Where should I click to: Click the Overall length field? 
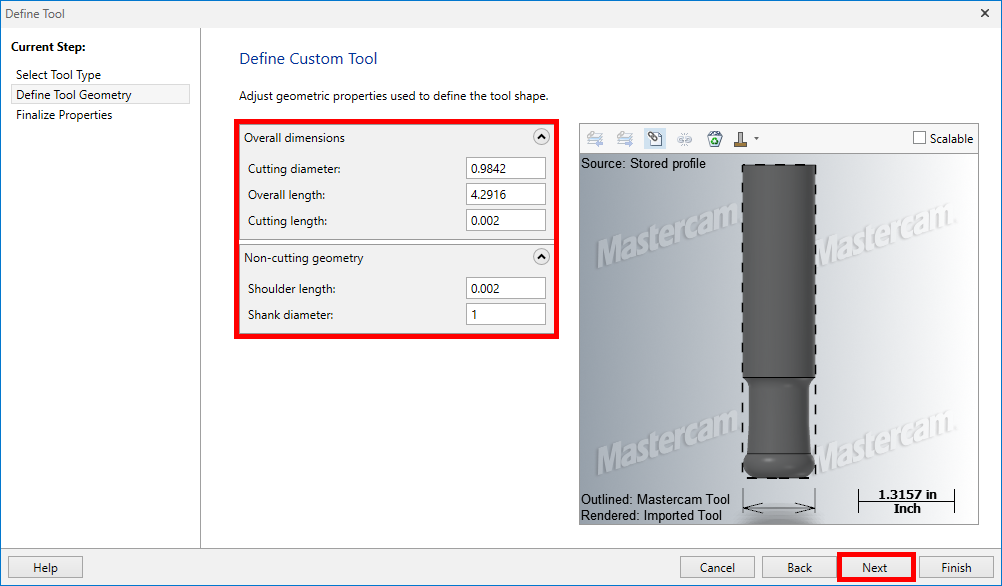coord(505,194)
